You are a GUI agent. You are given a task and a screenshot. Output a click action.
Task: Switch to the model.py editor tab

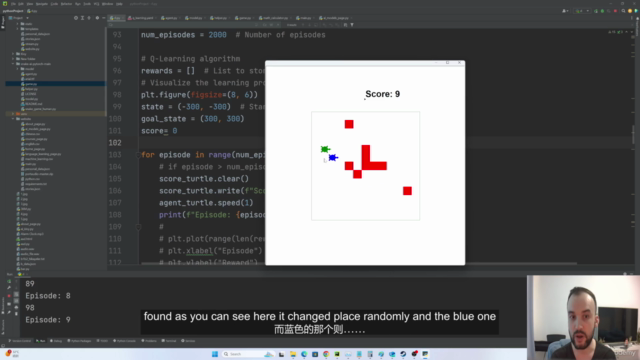194,18
